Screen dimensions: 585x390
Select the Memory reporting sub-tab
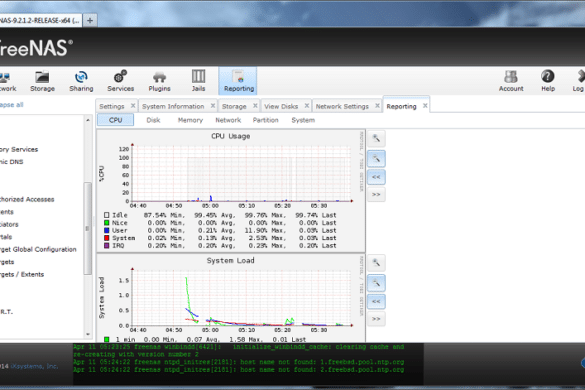[190, 120]
